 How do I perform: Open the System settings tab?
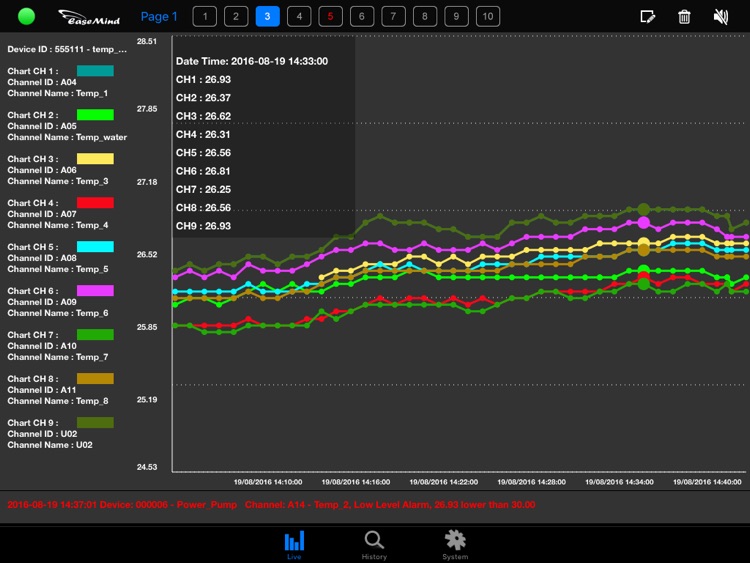[x=455, y=545]
